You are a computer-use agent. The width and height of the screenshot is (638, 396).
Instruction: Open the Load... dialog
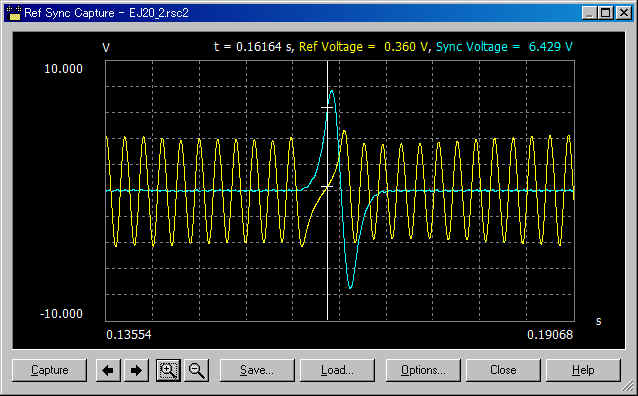pos(337,370)
